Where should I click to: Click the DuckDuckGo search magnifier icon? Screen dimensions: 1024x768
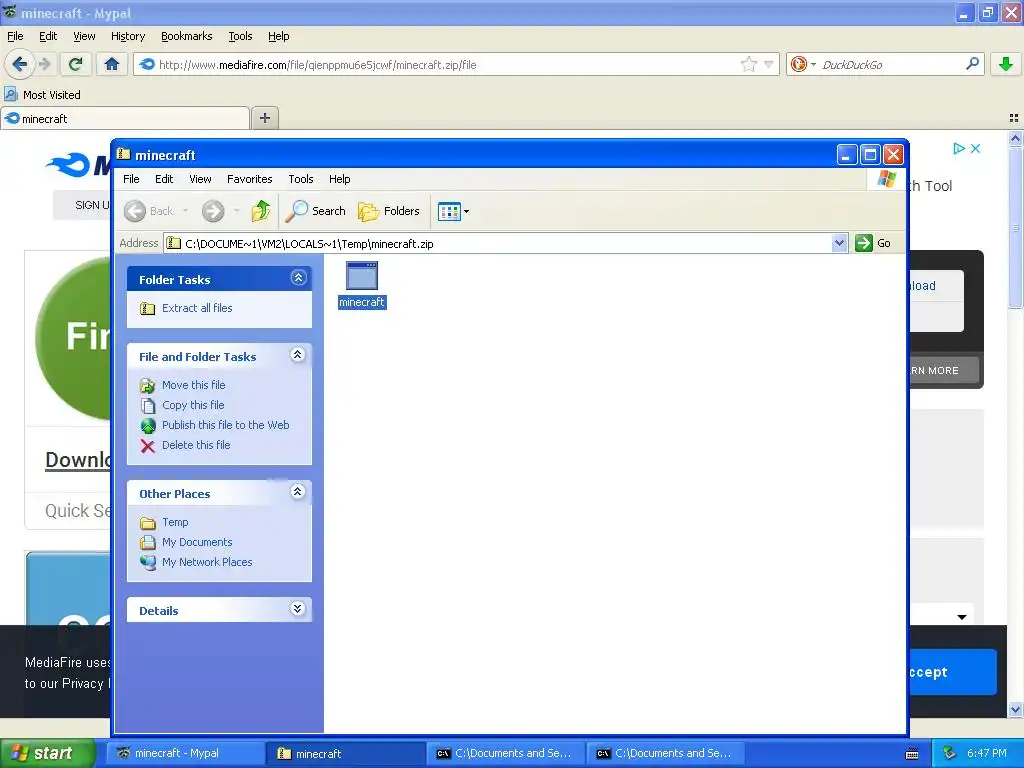click(x=972, y=64)
